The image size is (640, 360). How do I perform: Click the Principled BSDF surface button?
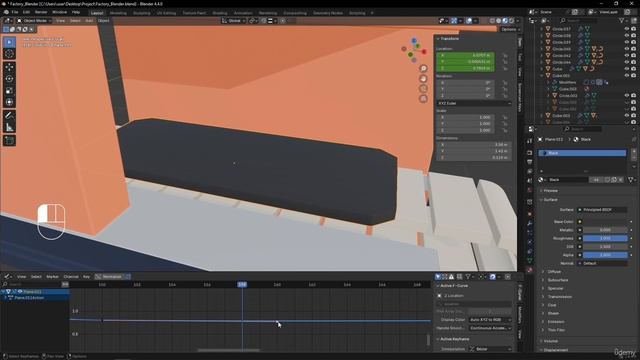[602, 210]
